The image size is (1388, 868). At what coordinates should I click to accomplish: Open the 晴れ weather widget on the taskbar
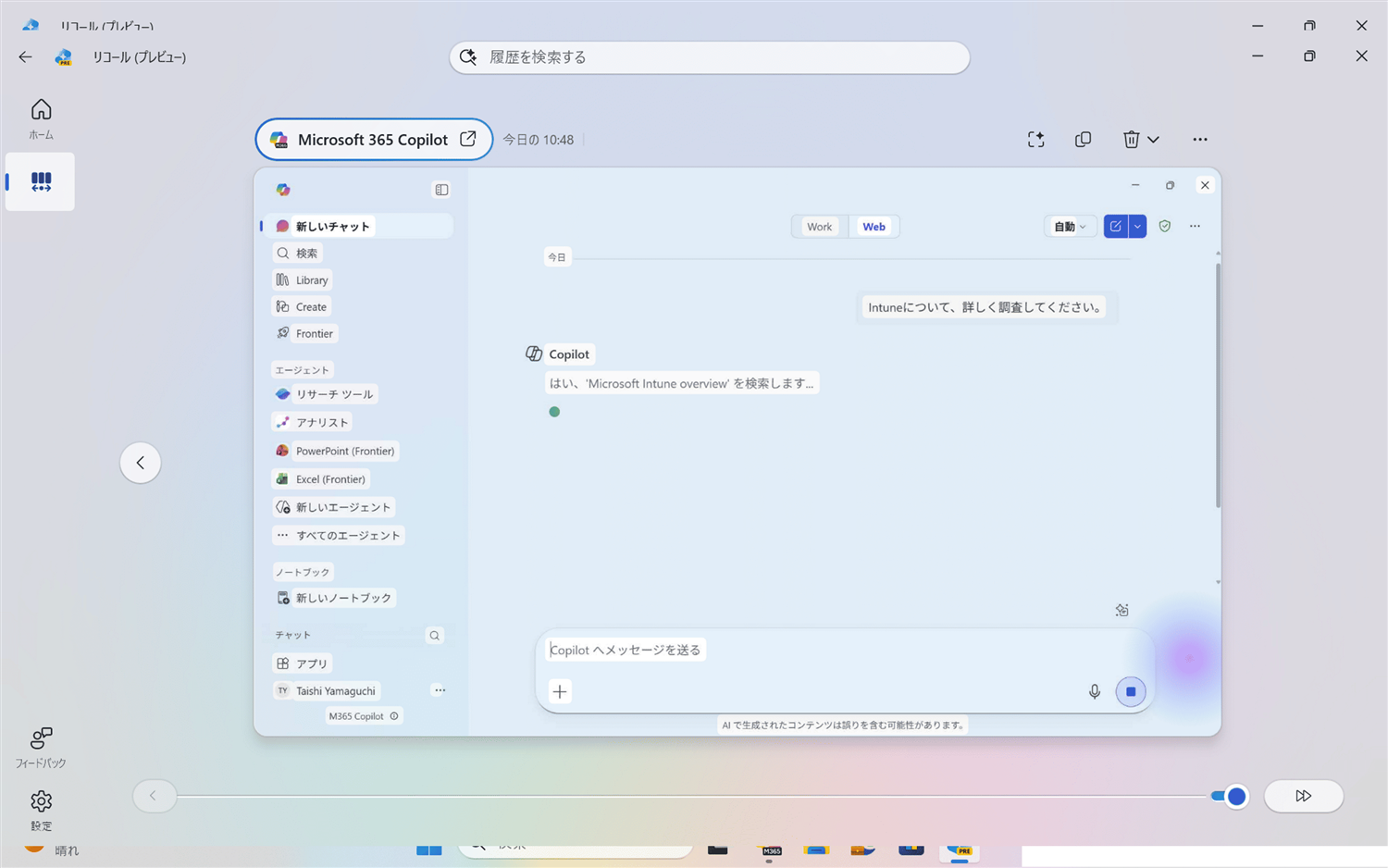(53, 849)
